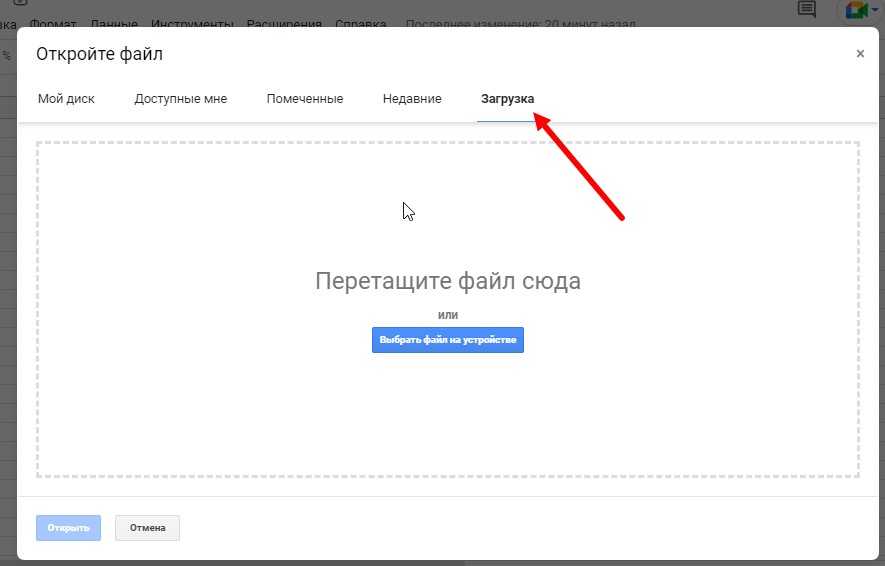Open the Справка menu
This screenshot has width=885, height=566.
(360, 22)
